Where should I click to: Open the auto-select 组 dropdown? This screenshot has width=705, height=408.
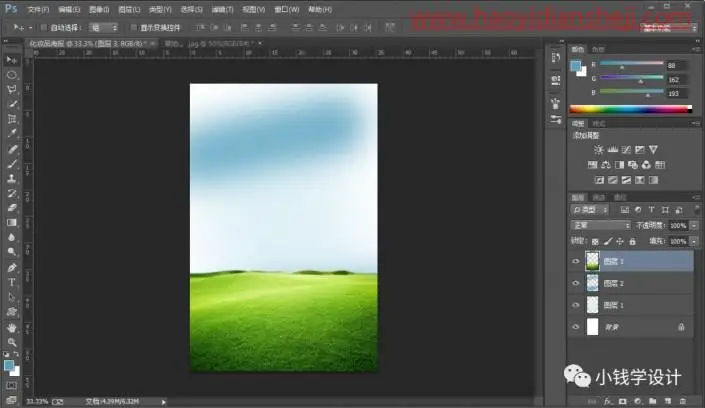click(103, 27)
